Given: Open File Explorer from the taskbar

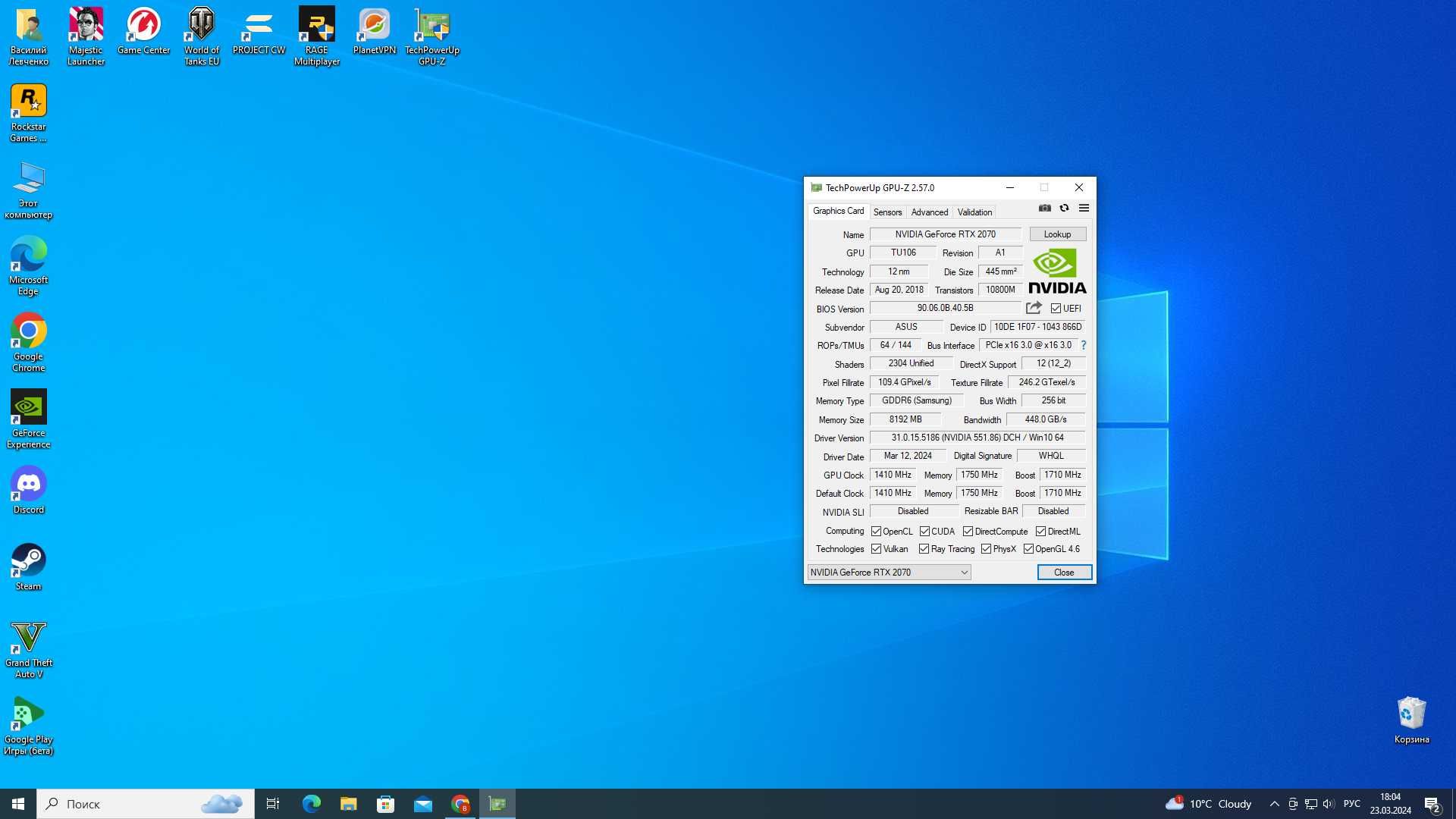Looking at the screenshot, I should (x=348, y=804).
